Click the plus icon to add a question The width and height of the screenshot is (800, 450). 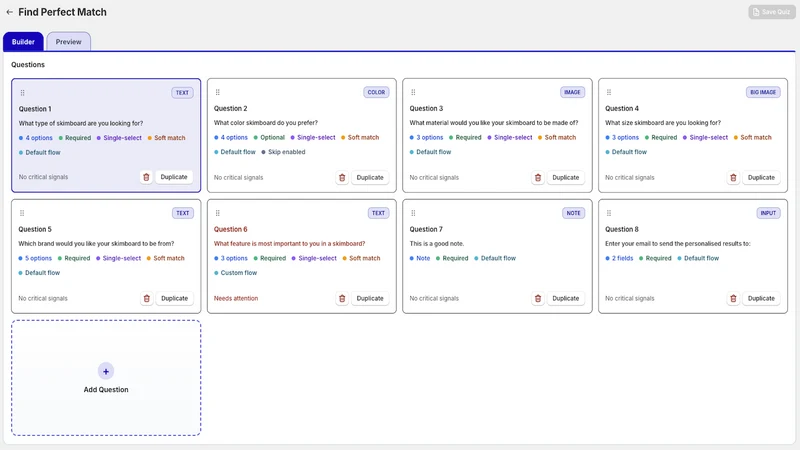click(x=106, y=371)
